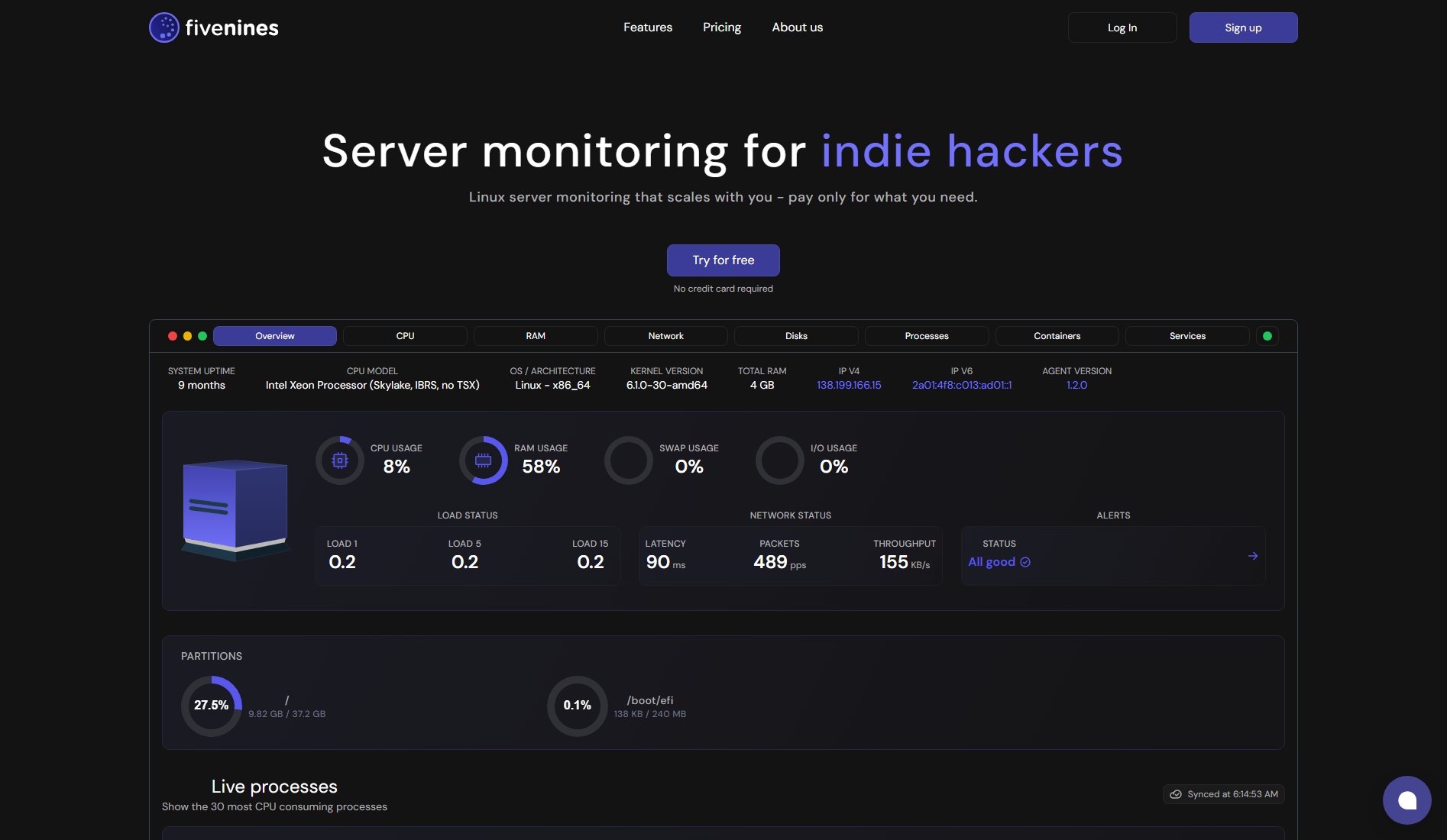Click the green connection status dot
Screen dimensions: 1447x840
point(1267,335)
